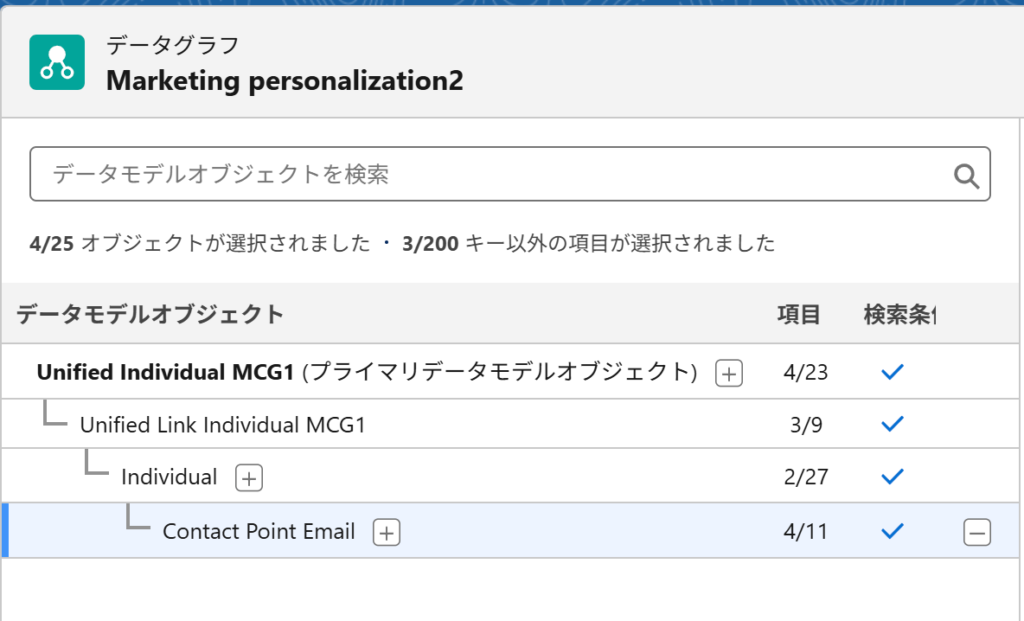Click checkmark in Unified Individual MCG1 row

892,372
